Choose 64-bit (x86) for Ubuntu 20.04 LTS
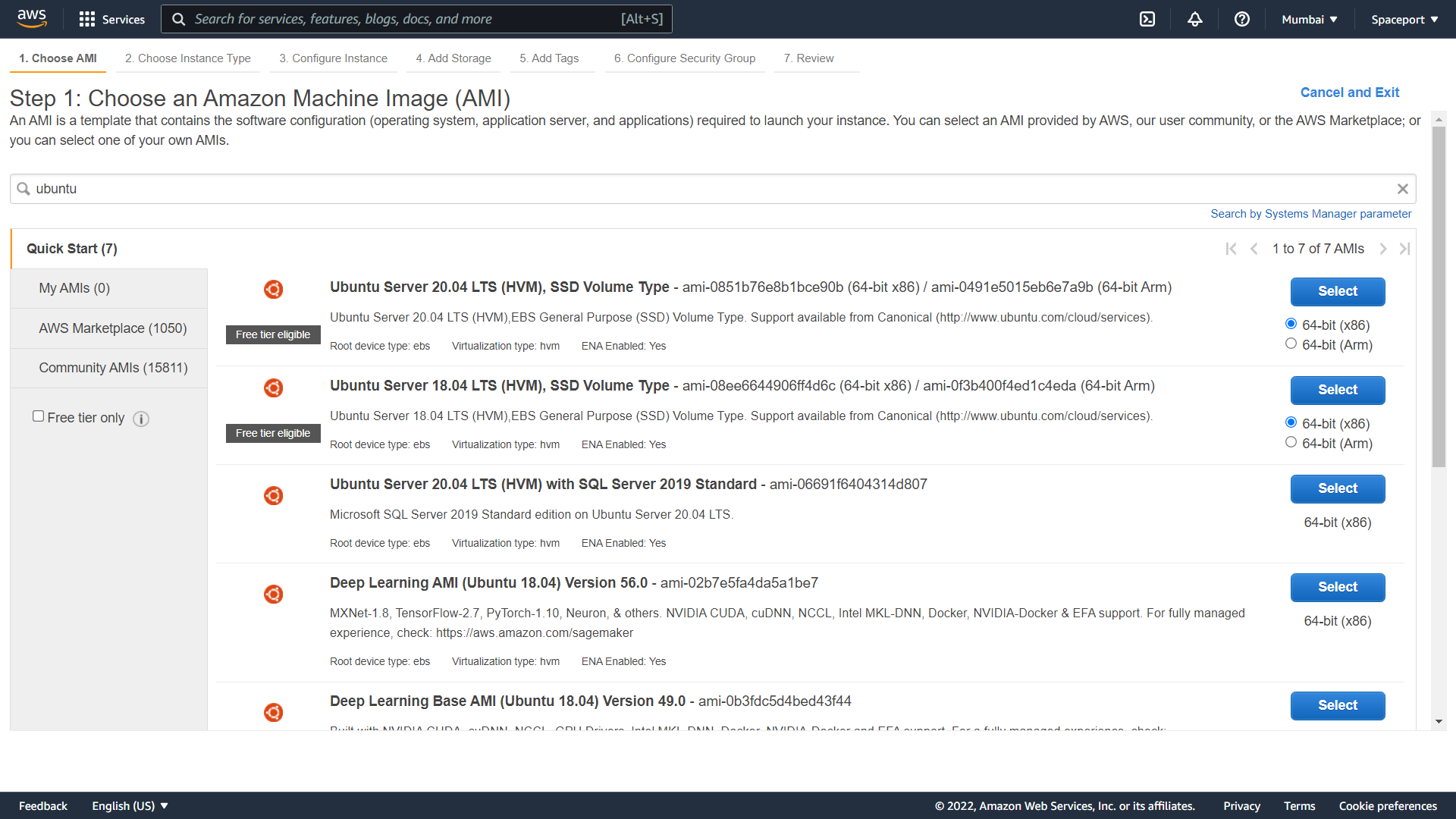 point(1291,324)
